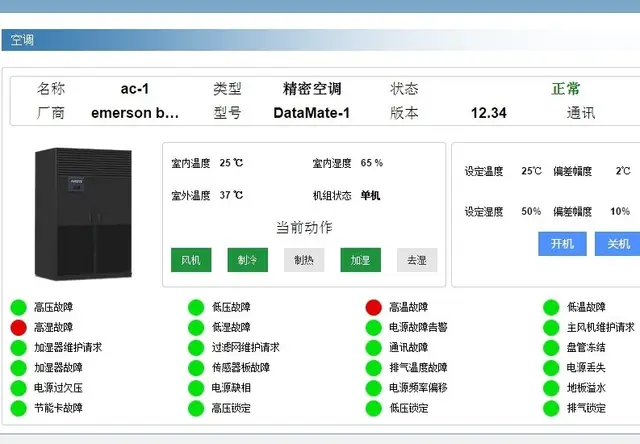Viewport: 640px width, 444px height.
Task: Click the 电源频率偏移 status light
Action: coord(373,388)
